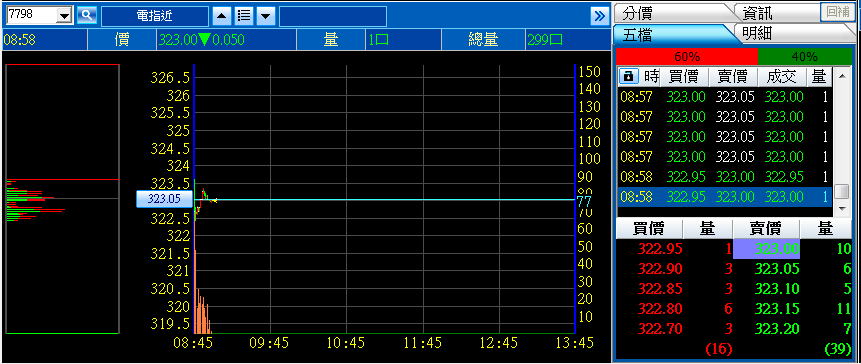Click the green 40% sell ratio bar

point(804,56)
